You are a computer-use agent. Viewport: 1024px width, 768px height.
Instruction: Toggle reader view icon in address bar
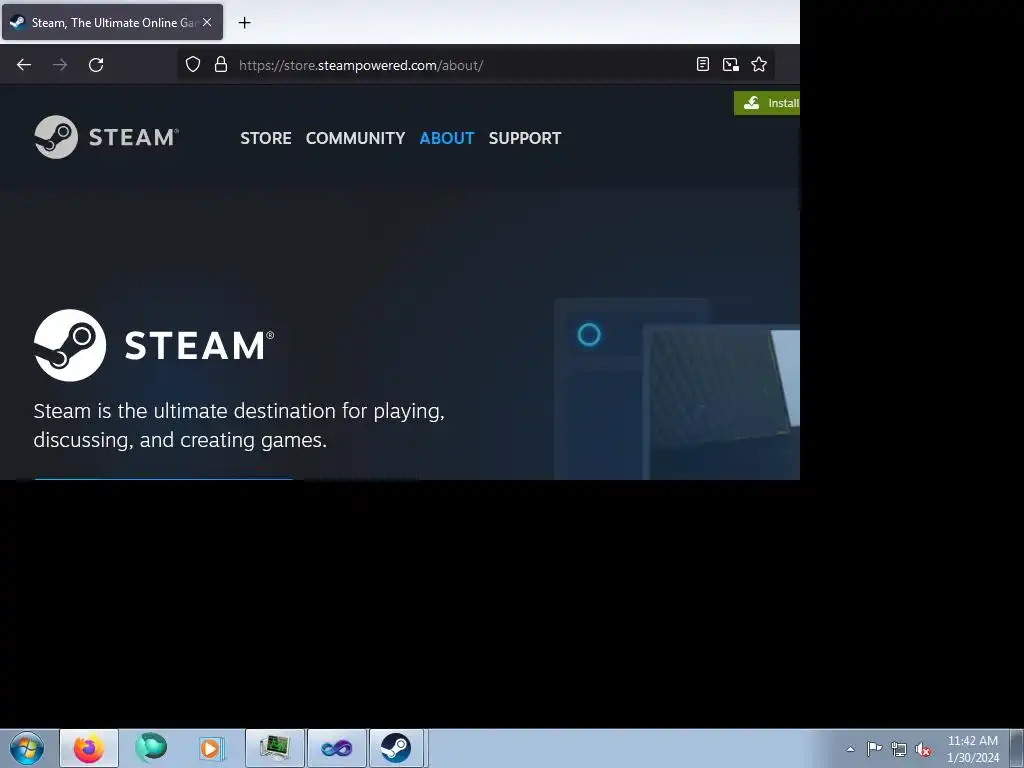coord(703,64)
